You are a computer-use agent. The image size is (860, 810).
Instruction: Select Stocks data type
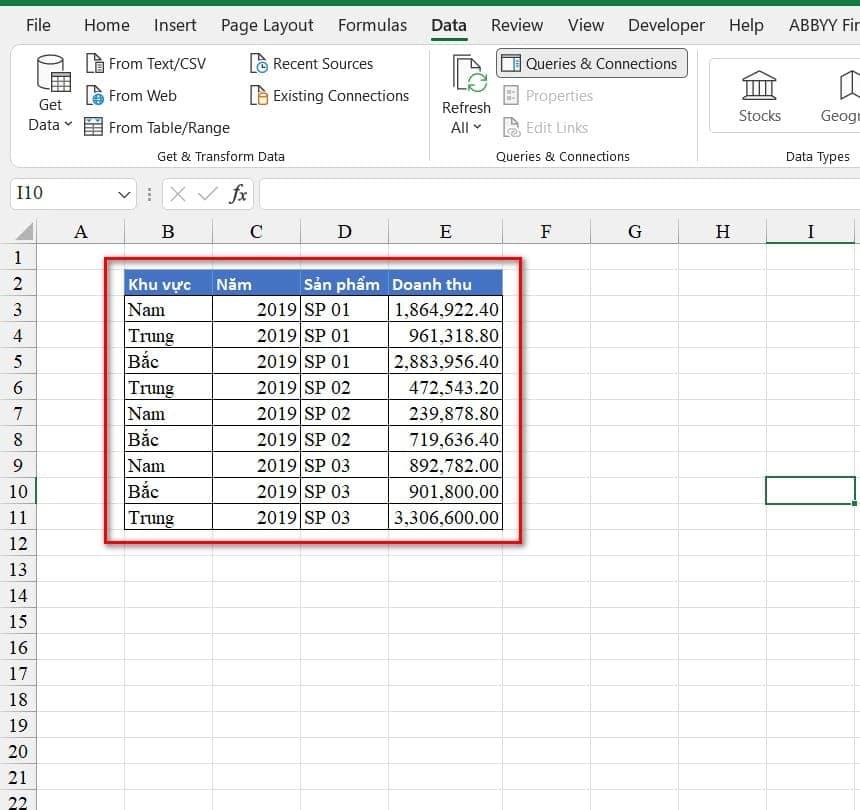(759, 96)
